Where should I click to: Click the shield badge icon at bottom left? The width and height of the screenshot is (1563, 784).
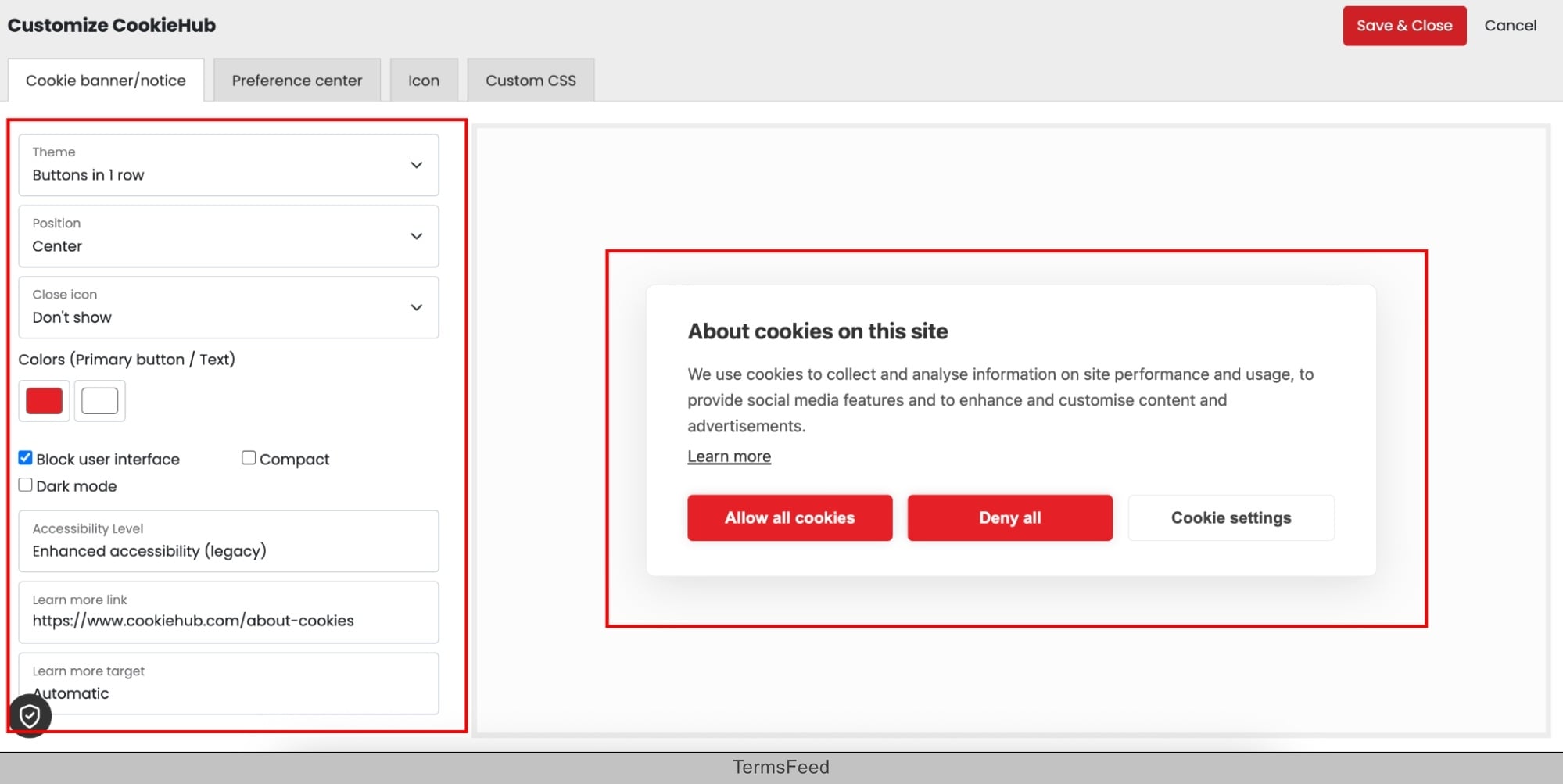point(30,715)
